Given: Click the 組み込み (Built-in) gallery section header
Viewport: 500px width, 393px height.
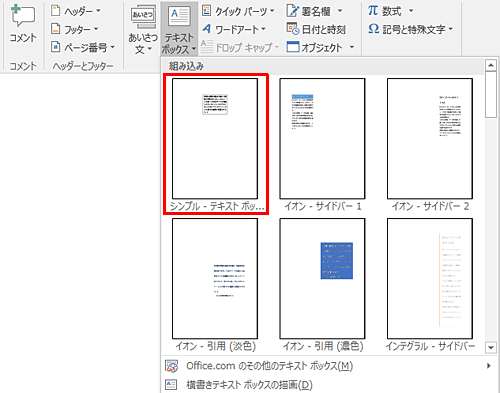Looking at the screenshot, I should 323,66.
